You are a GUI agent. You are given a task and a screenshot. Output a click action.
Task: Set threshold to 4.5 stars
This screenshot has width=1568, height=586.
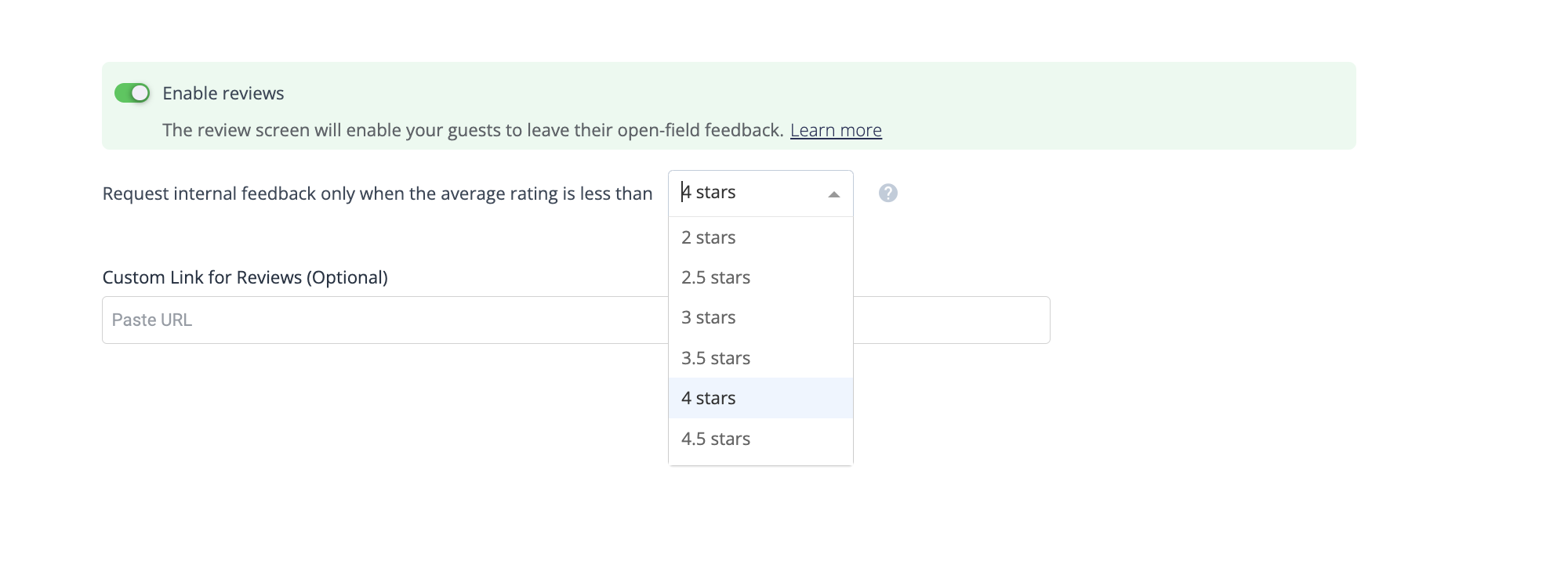760,439
